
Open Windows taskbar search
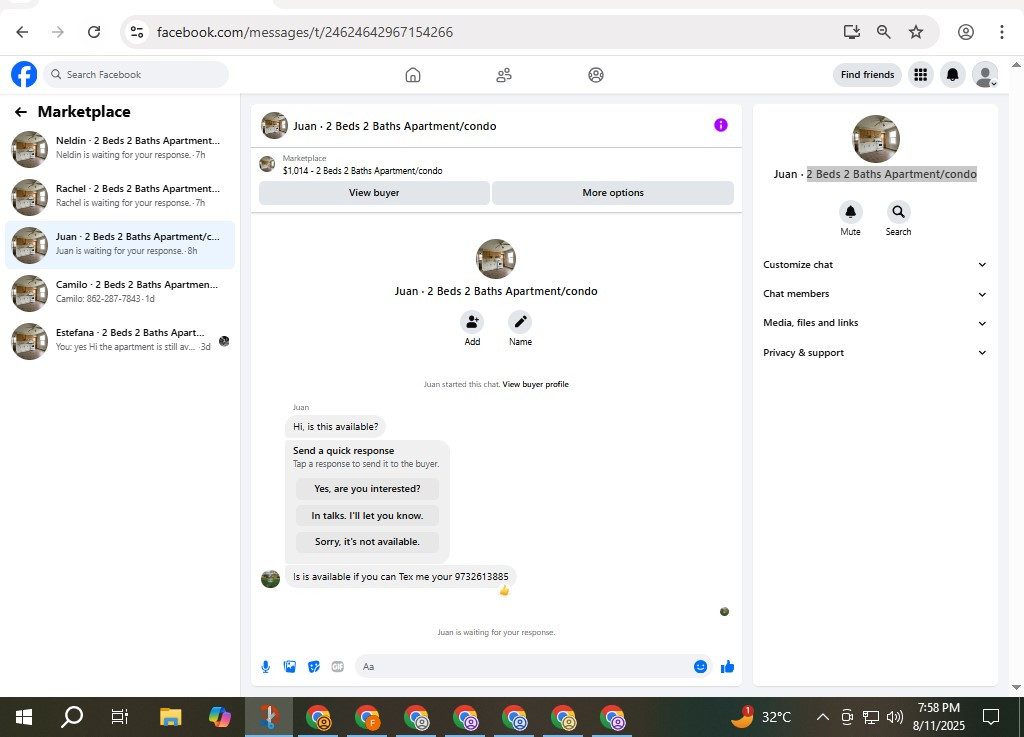[72, 717]
